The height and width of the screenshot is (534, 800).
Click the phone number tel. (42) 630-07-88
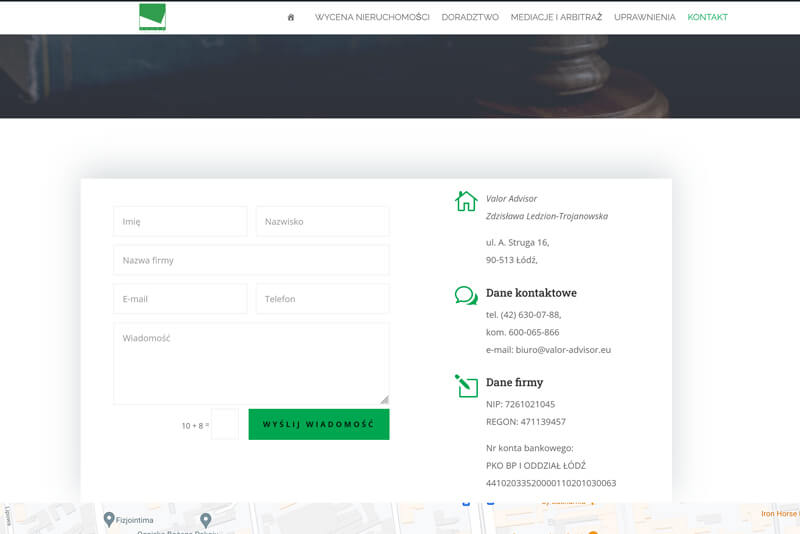[523, 315]
